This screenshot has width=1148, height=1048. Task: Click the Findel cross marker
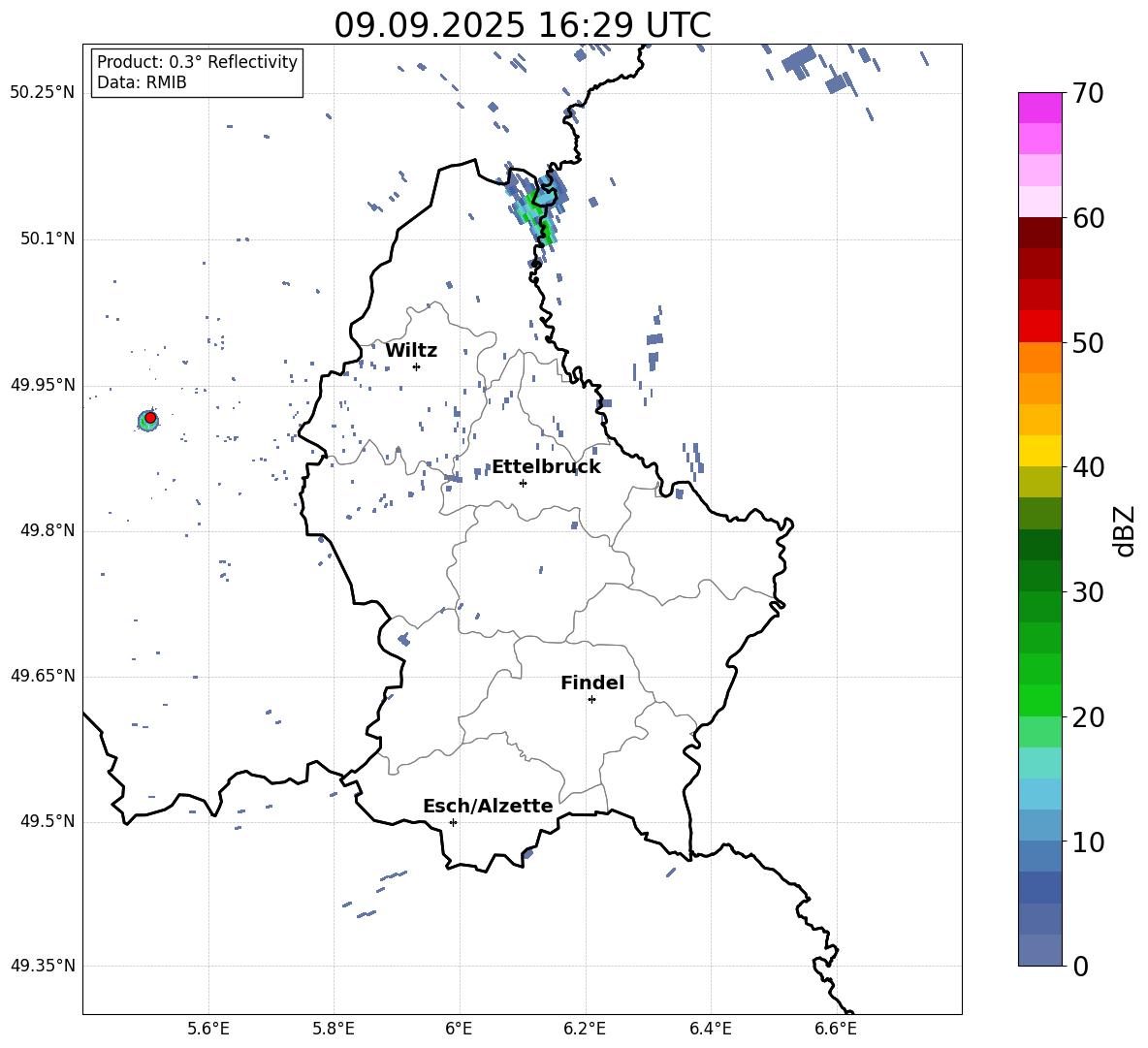pos(592,700)
